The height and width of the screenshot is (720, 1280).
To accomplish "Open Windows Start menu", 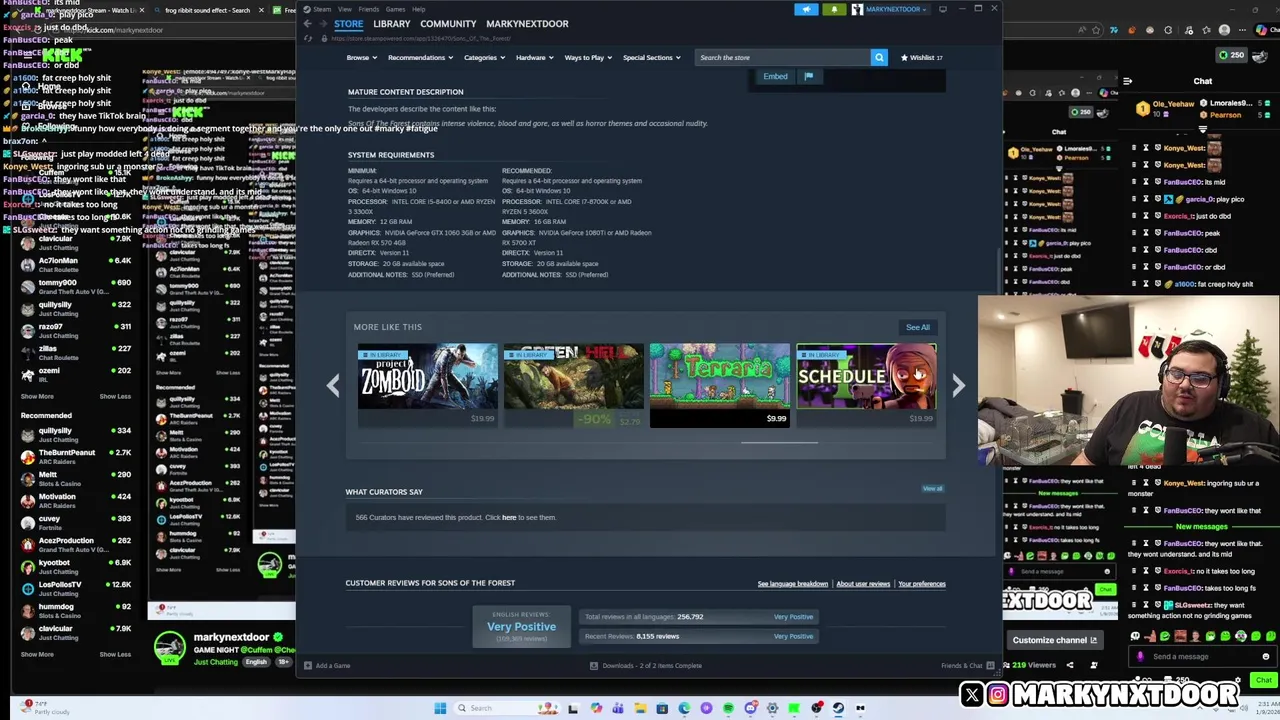I will point(440,708).
